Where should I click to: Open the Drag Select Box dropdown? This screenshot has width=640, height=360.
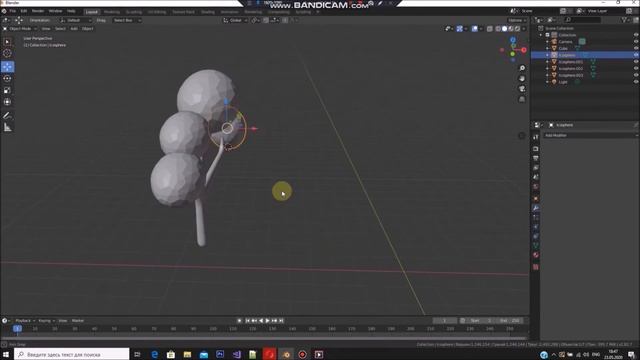tap(127, 20)
